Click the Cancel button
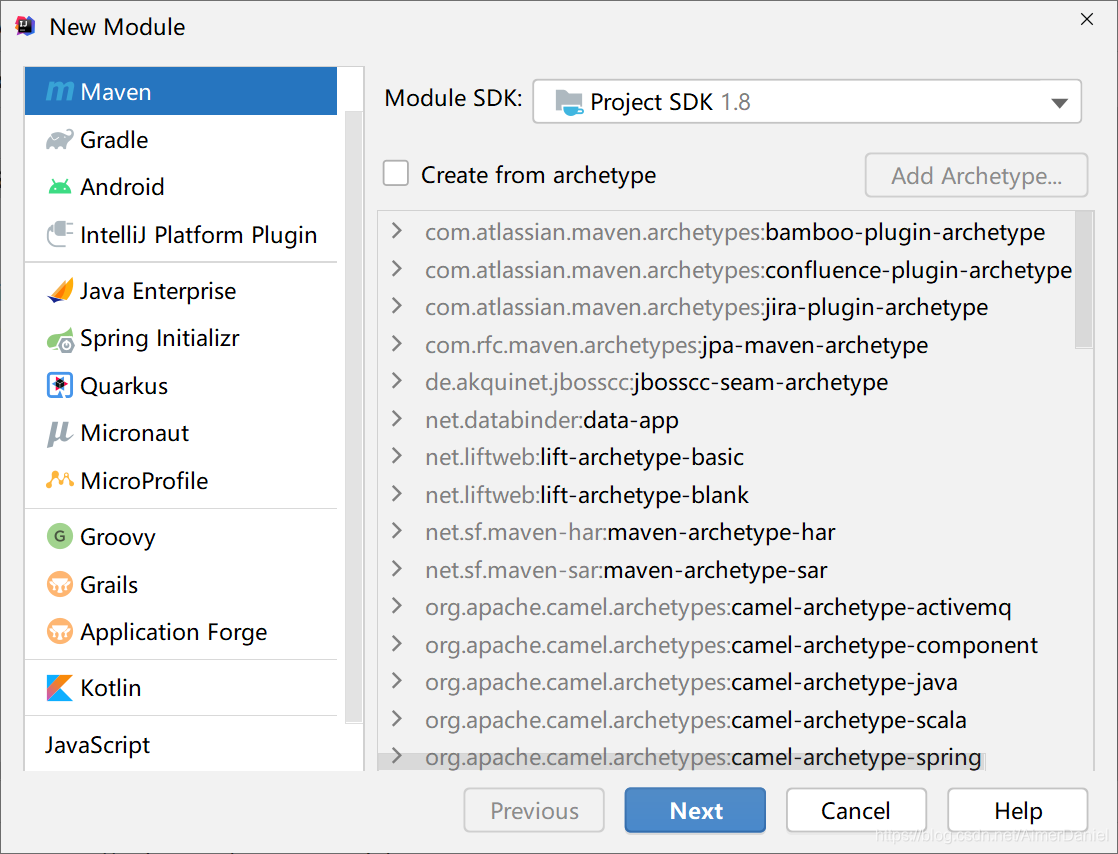Viewport: 1118px width, 854px height. [x=856, y=811]
